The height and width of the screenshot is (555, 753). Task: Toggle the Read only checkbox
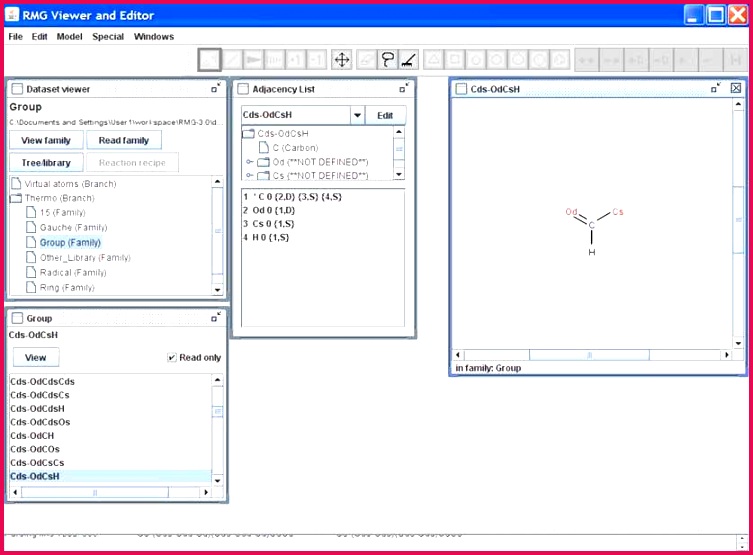(x=171, y=357)
